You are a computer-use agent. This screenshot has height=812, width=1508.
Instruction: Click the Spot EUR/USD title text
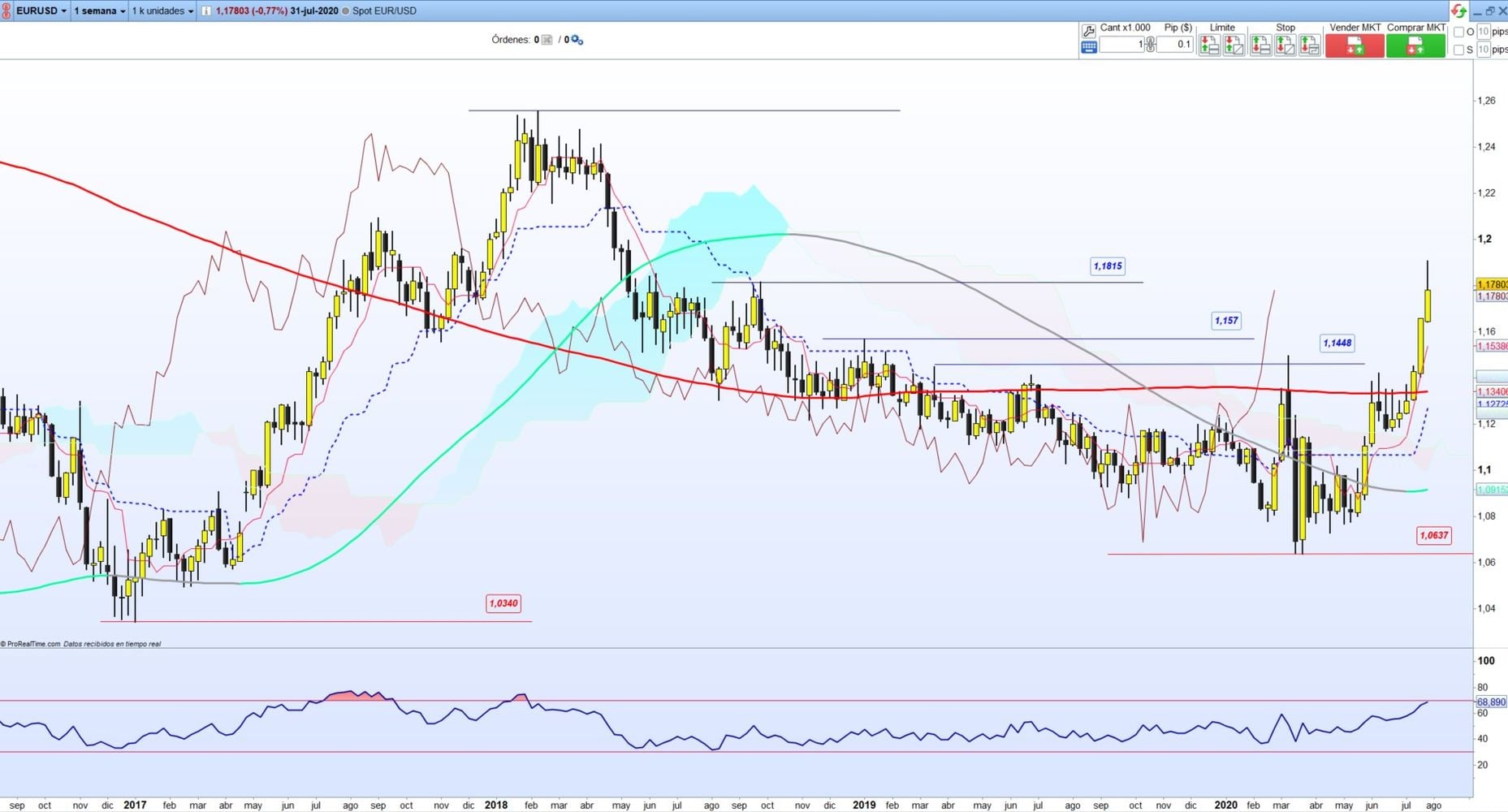pyautogui.click(x=384, y=11)
